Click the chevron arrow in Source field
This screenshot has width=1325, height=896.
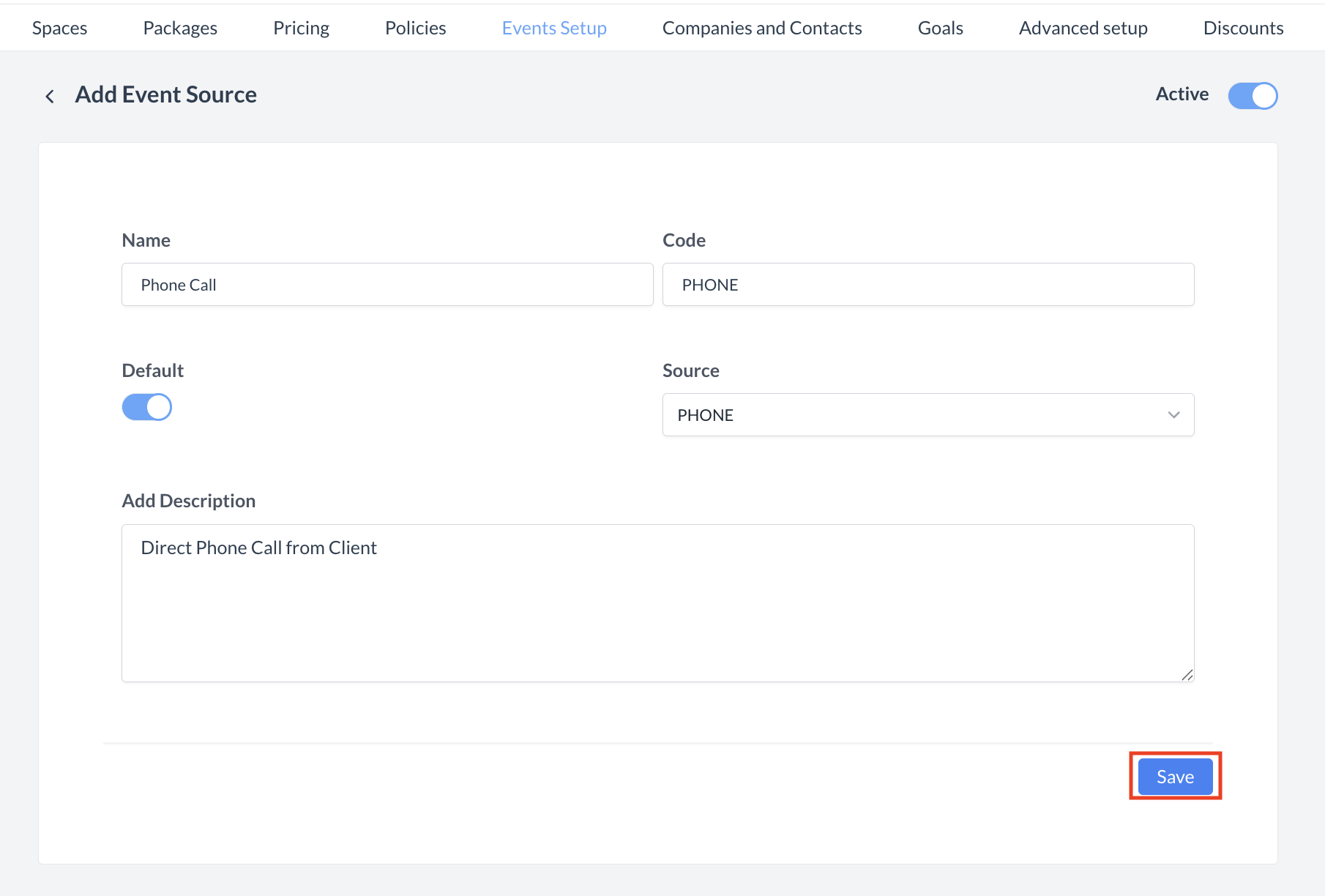coord(1173,415)
